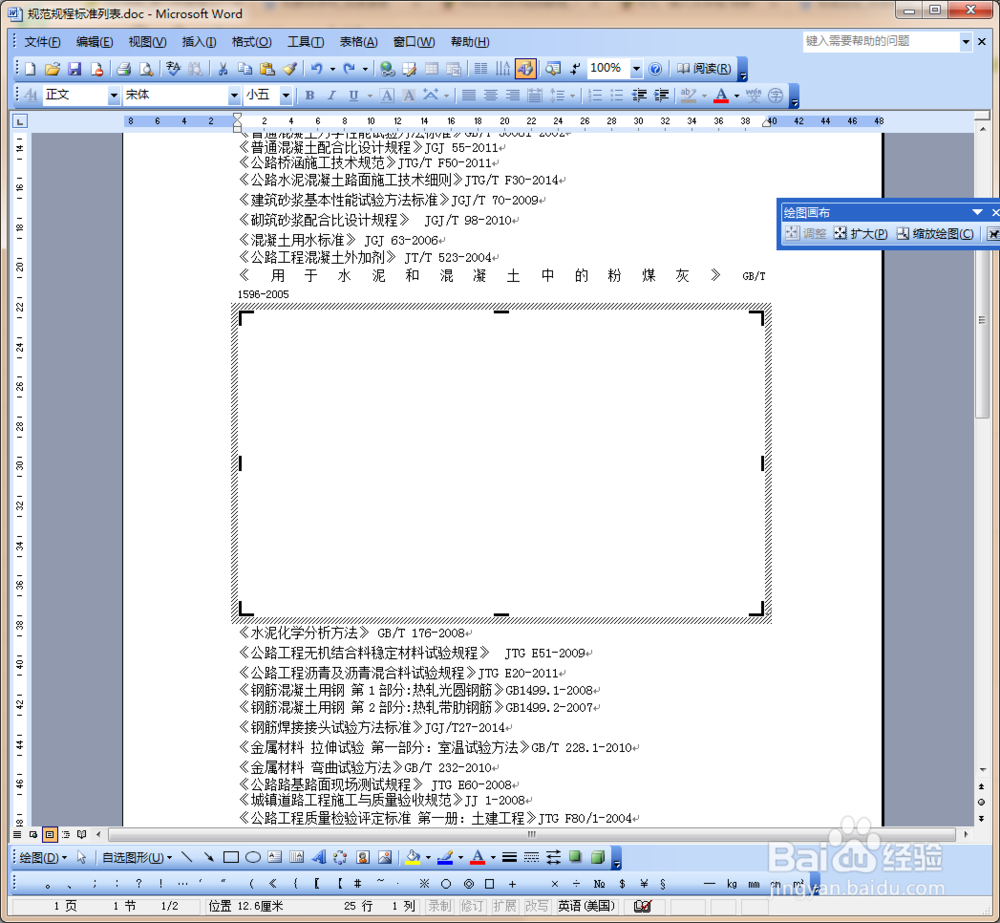Toggle italic formatting
The width and height of the screenshot is (1000, 923).
330,96
